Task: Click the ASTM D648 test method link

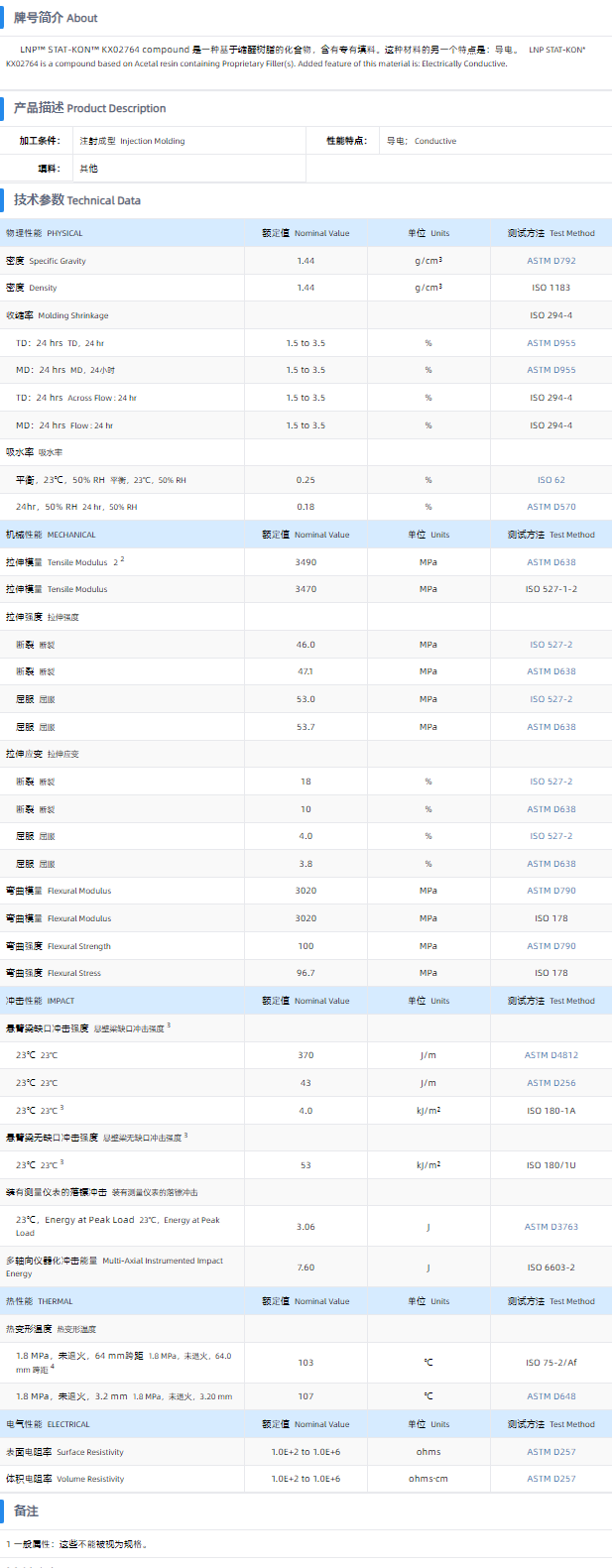Action: 551,1396
